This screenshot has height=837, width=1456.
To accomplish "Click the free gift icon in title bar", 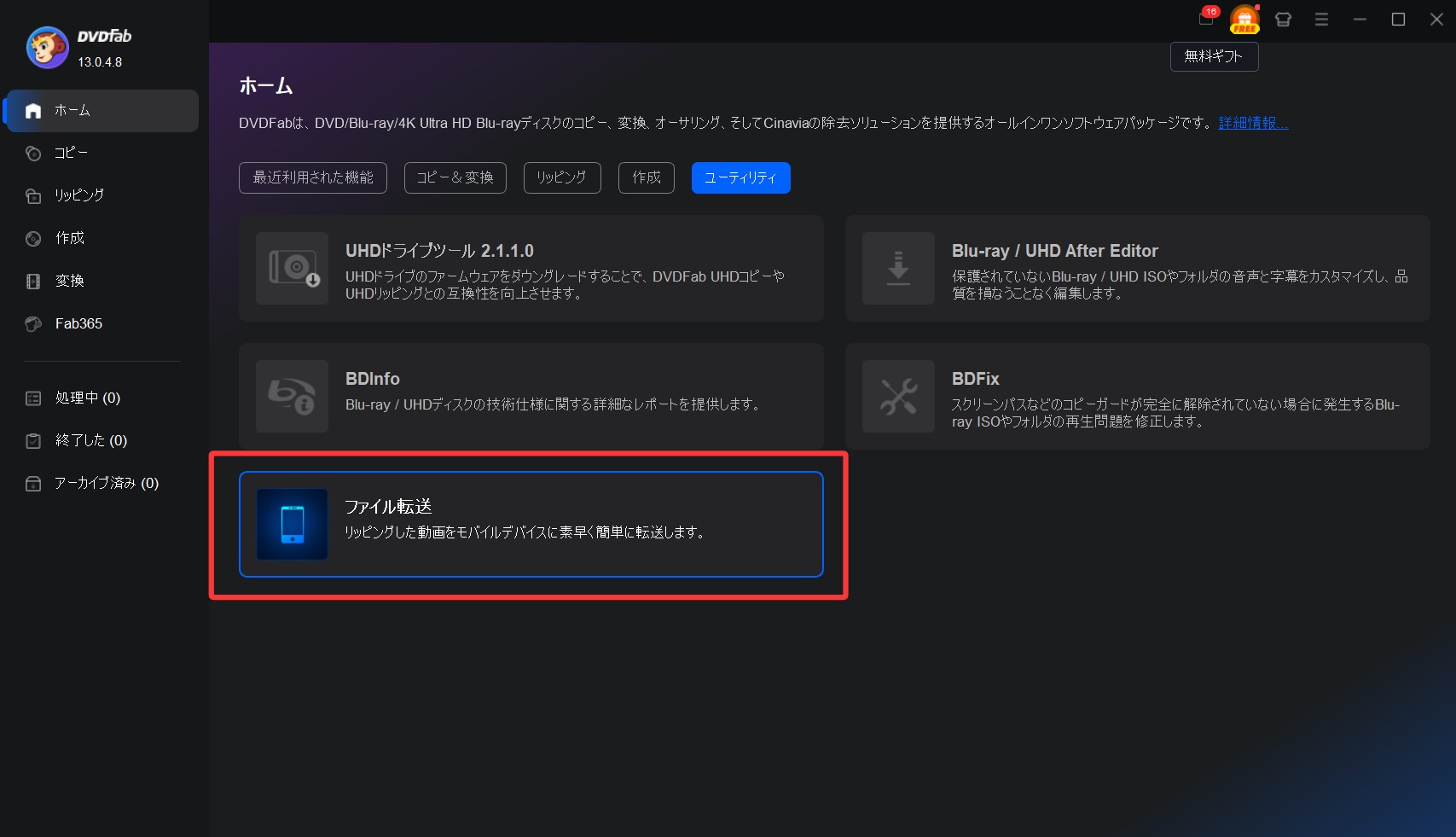I will point(1244,19).
